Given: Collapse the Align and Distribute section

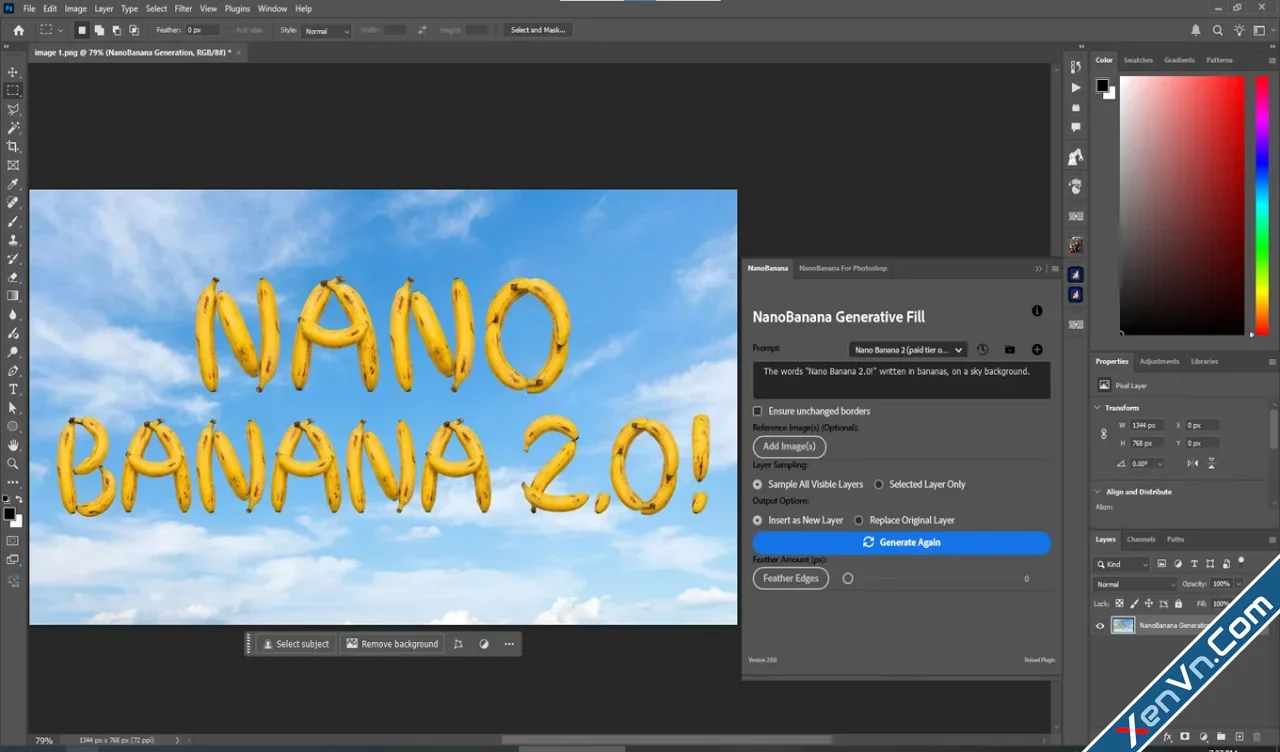Looking at the screenshot, I should click(1097, 492).
